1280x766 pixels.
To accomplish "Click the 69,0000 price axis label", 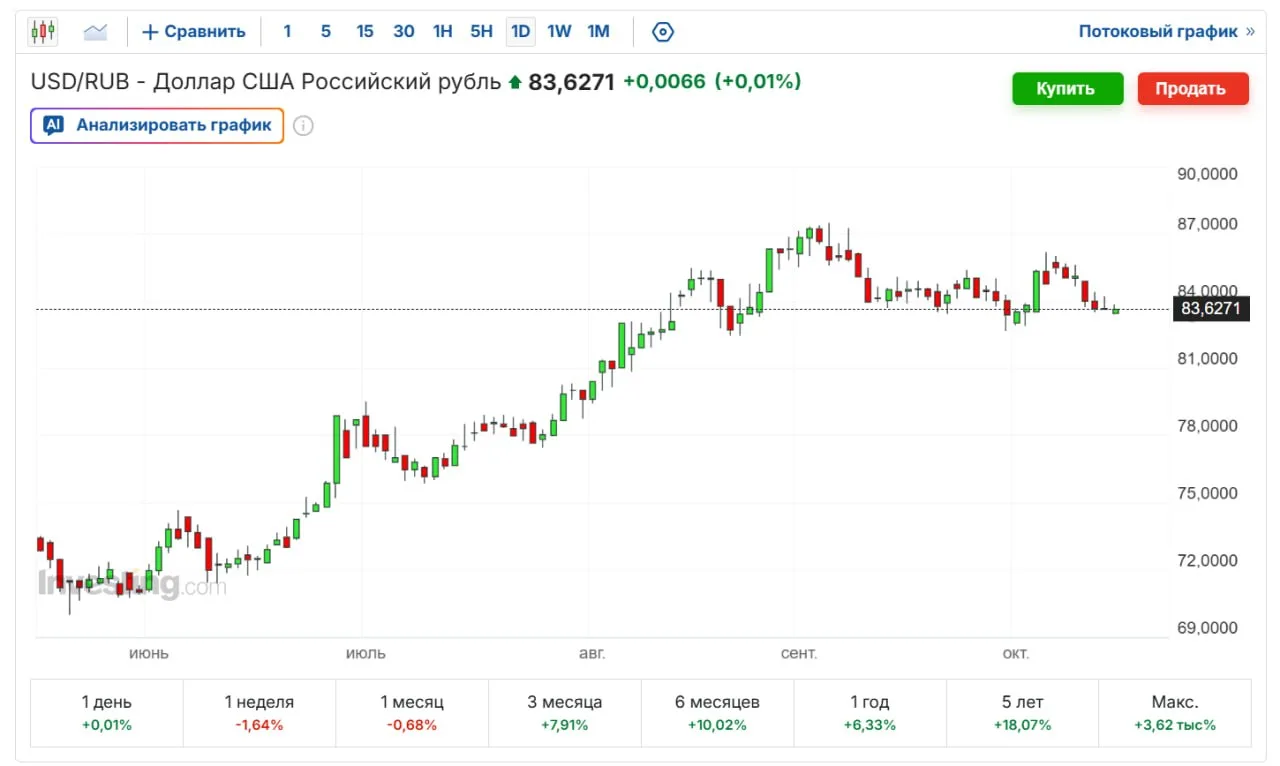I will tap(1207, 628).
